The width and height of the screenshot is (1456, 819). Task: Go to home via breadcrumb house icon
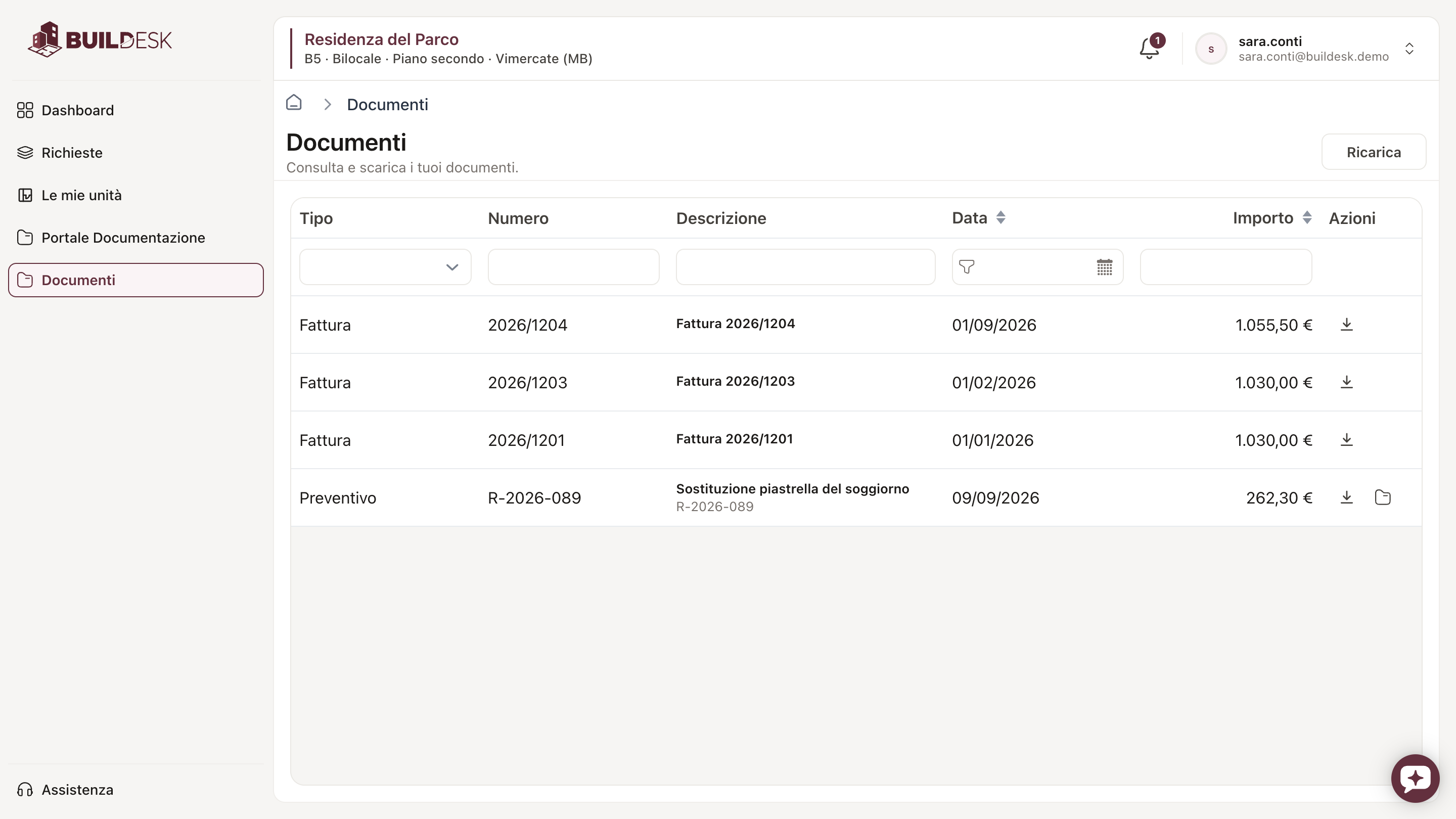pos(294,103)
